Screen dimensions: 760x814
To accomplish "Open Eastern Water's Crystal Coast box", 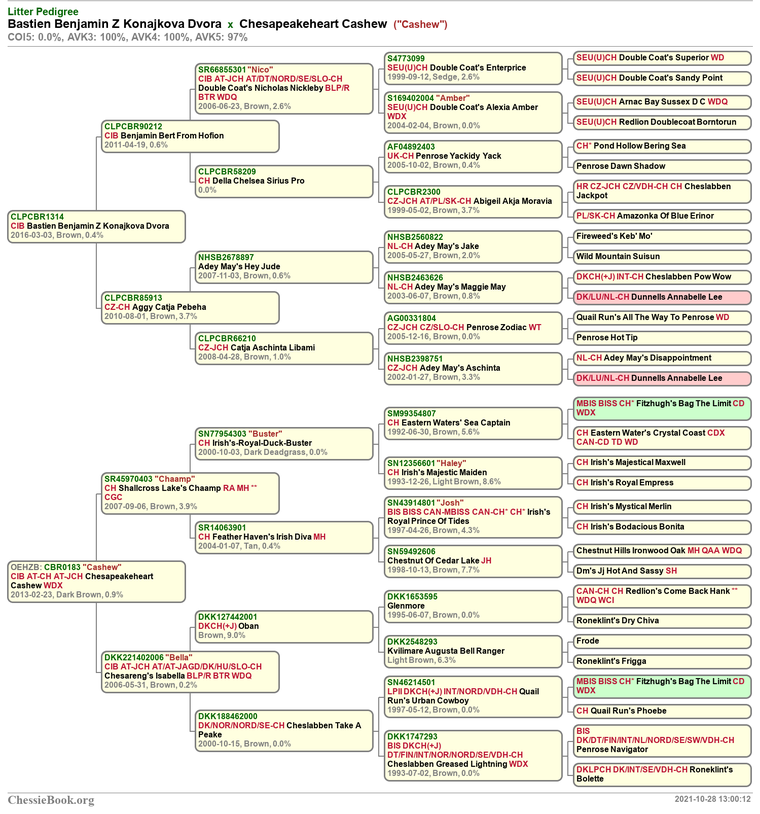I will point(662,438).
